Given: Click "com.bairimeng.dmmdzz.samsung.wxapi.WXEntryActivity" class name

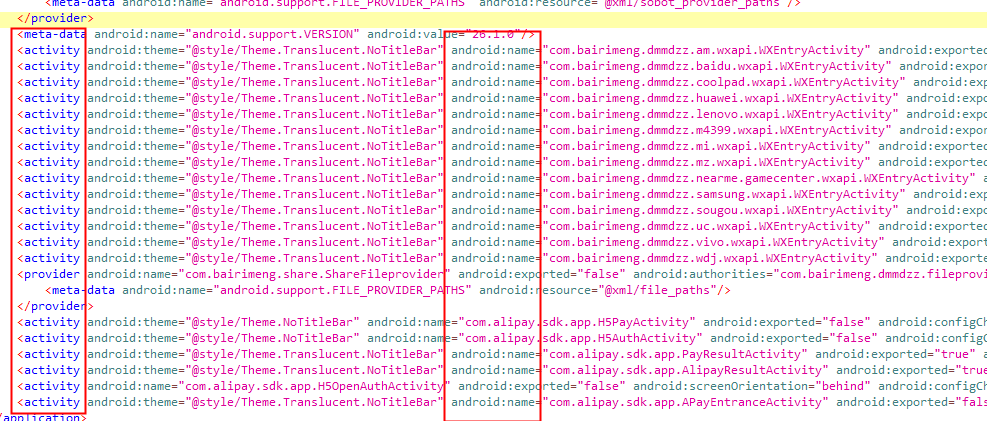Looking at the screenshot, I should click(725, 194).
